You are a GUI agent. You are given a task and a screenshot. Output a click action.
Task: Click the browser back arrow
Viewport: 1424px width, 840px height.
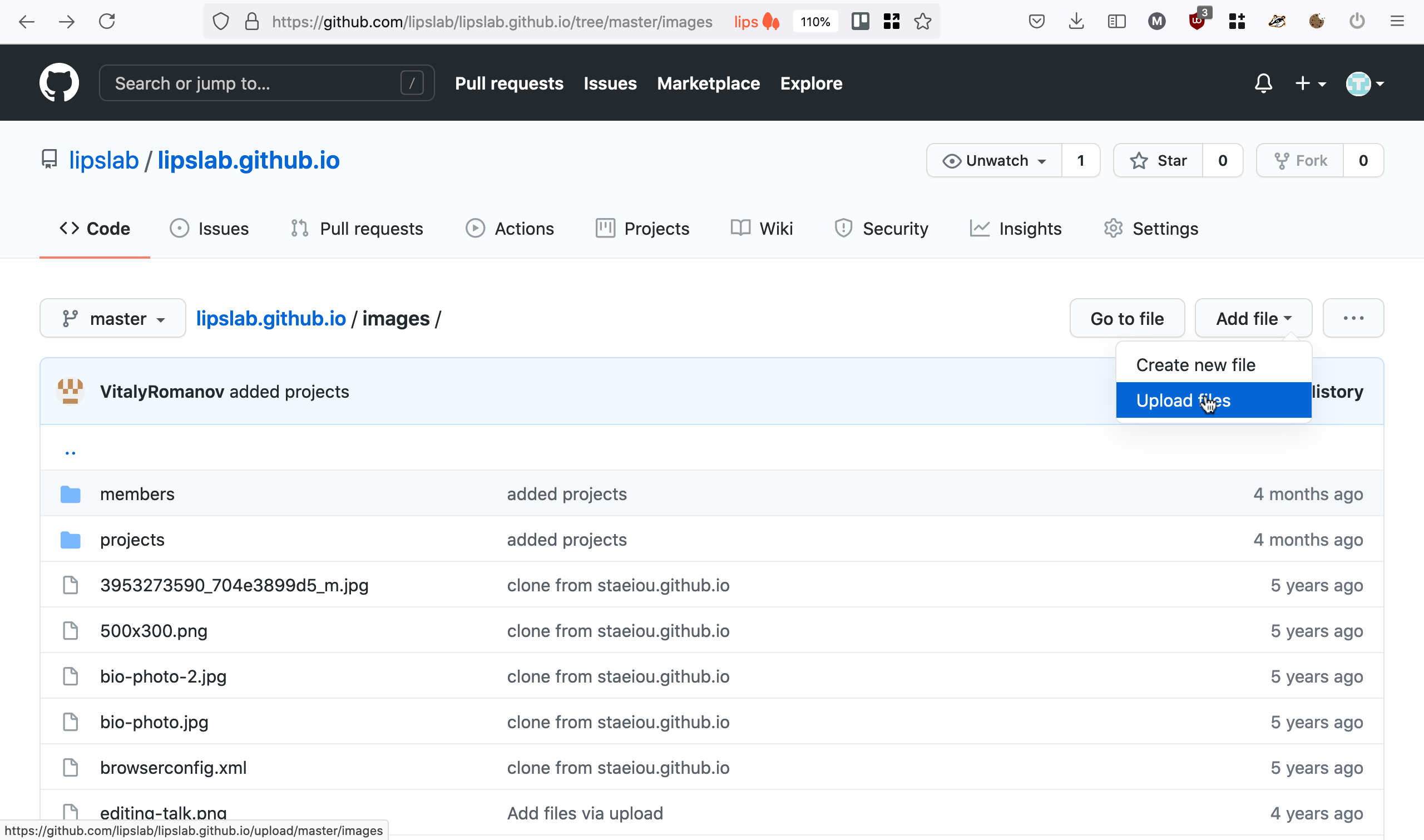pyautogui.click(x=27, y=22)
